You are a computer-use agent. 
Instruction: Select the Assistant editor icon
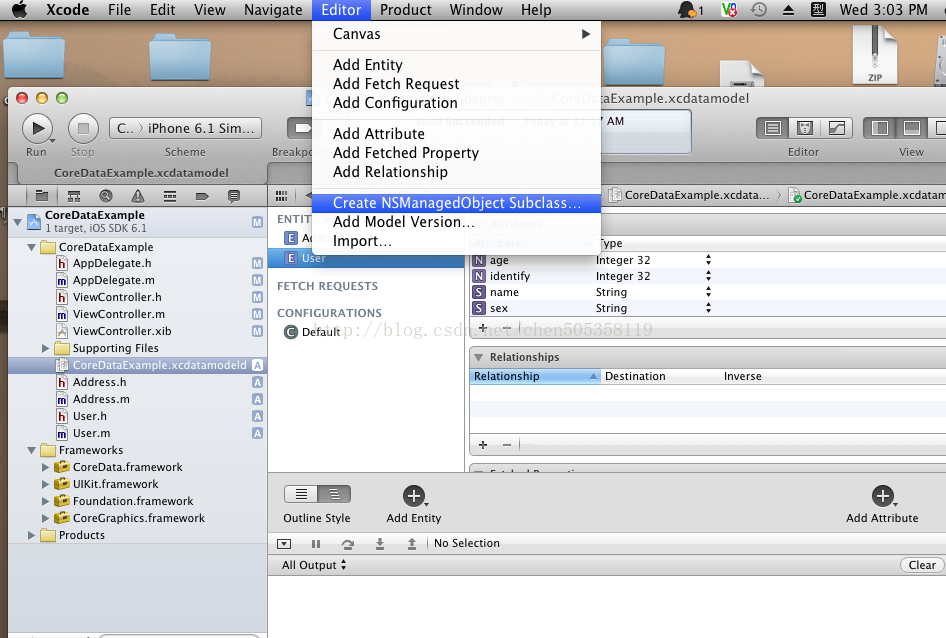coord(805,128)
